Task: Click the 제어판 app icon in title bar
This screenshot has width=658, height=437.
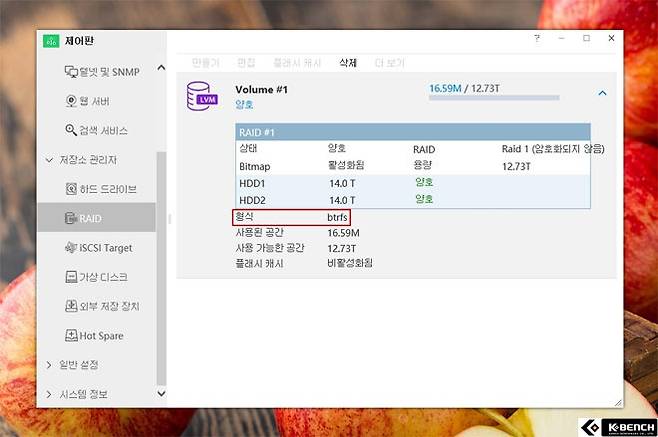Action: [x=51, y=40]
